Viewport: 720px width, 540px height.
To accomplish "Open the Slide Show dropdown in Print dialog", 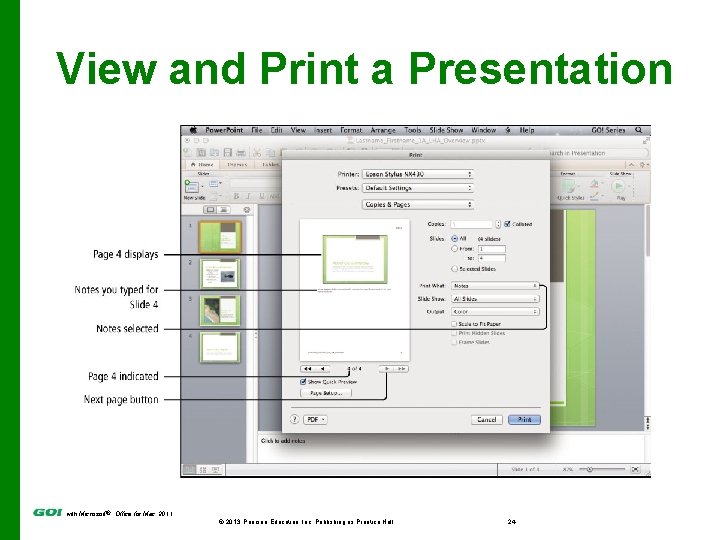I will [495, 298].
